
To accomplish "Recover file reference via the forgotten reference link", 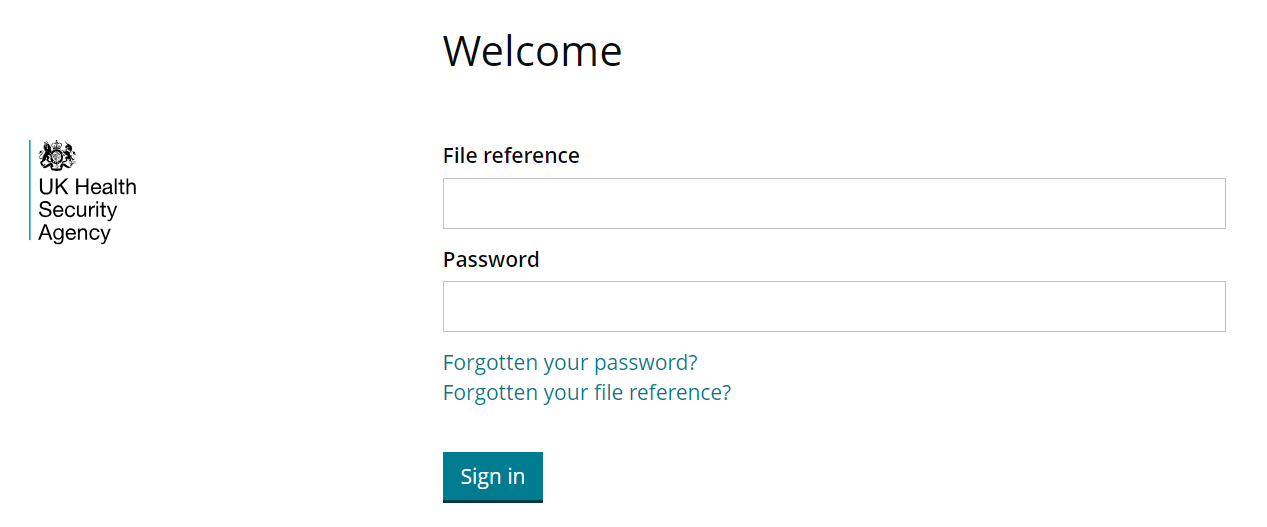I will tap(587, 392).
